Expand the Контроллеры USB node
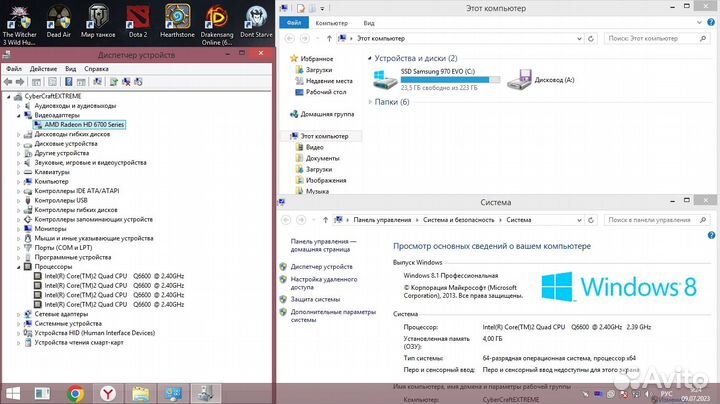The image size is (720, 404). (x=19, y=201)
